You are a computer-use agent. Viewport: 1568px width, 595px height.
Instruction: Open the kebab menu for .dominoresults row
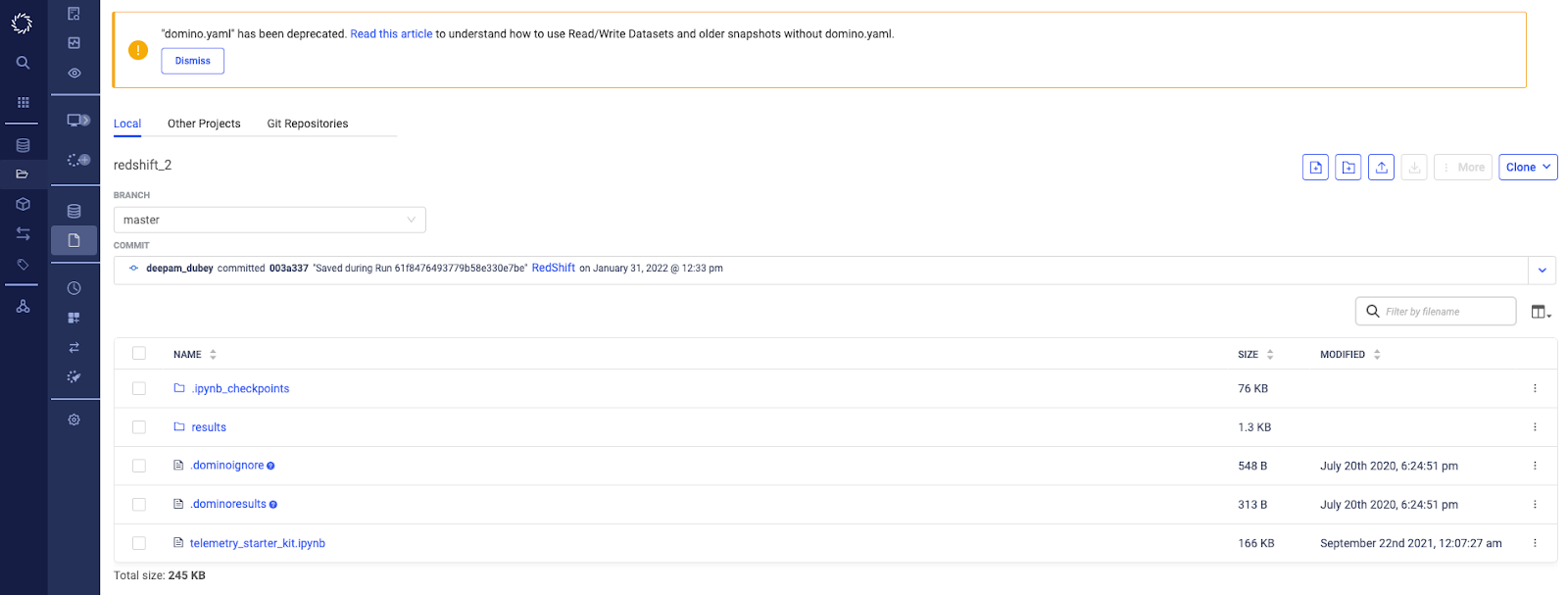pos(1535,505)
